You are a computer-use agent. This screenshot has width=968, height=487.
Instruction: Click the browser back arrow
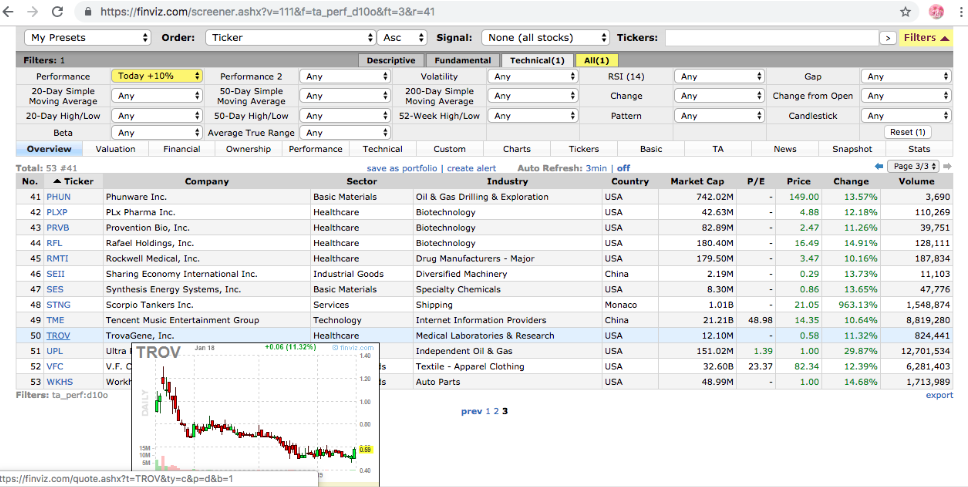[9, 12]
